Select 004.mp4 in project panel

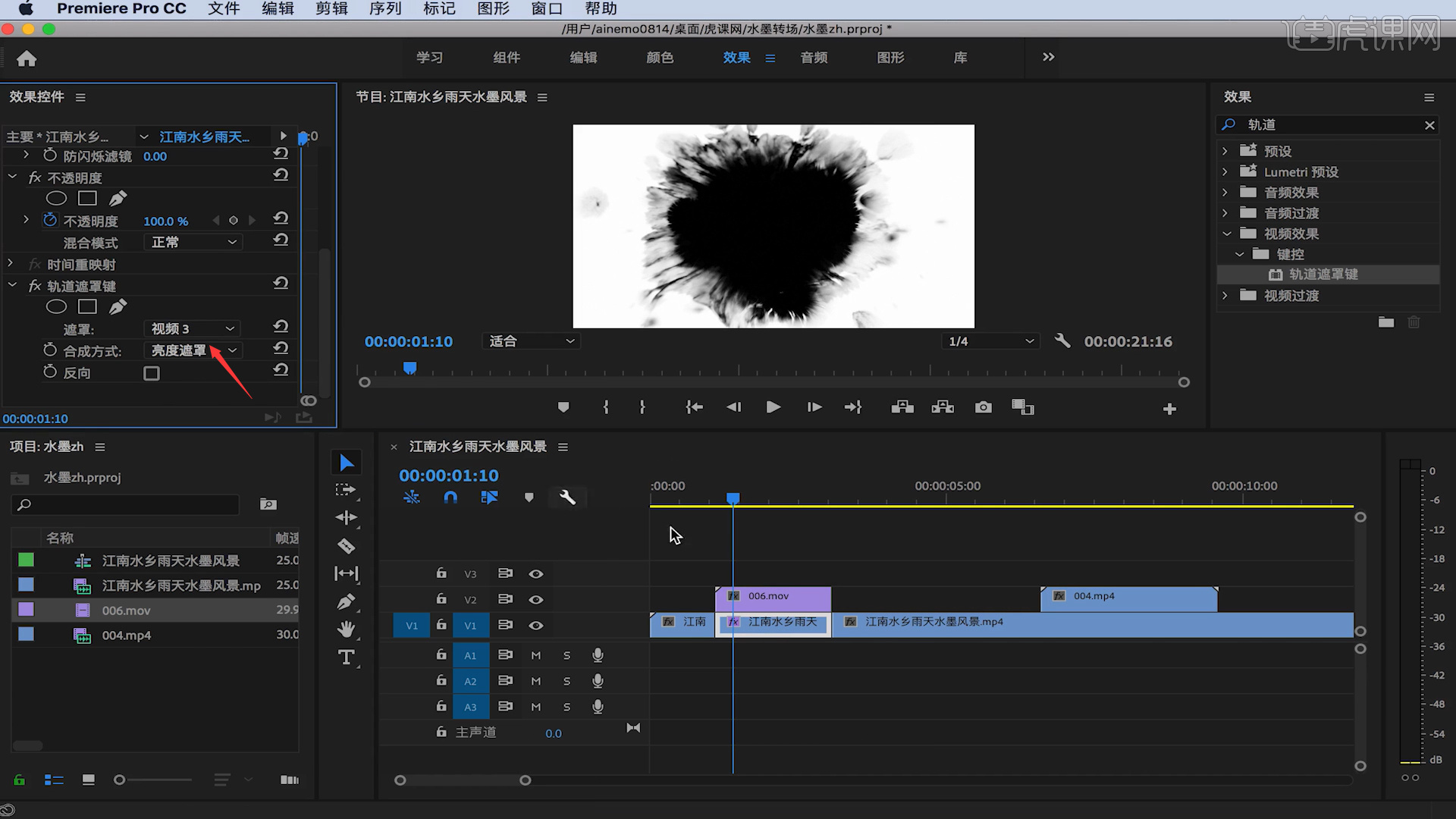coord(126,635)
